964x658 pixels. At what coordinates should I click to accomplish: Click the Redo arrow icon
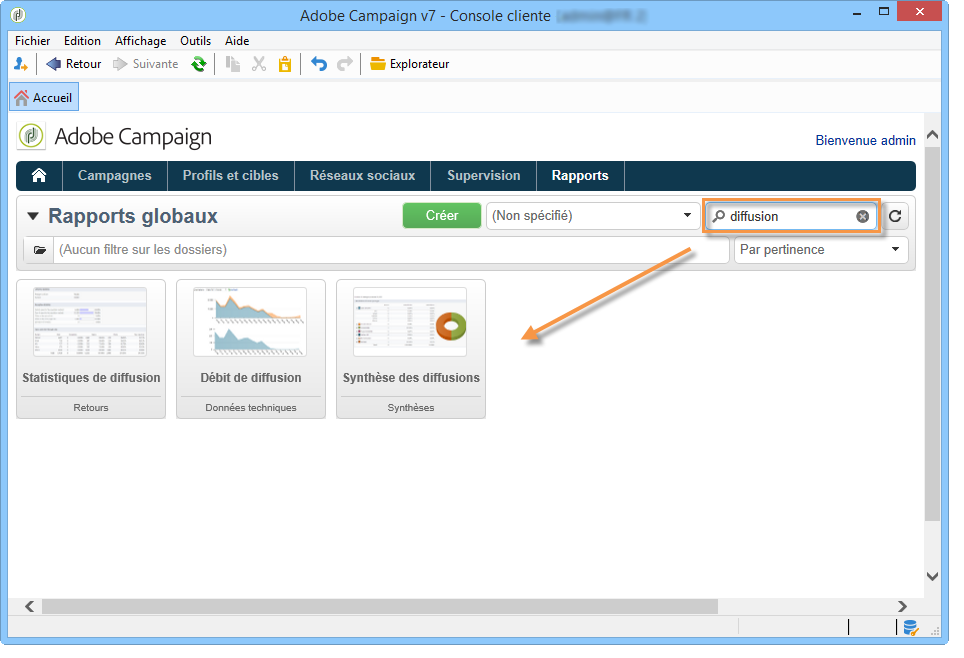(x=345, y=64)
